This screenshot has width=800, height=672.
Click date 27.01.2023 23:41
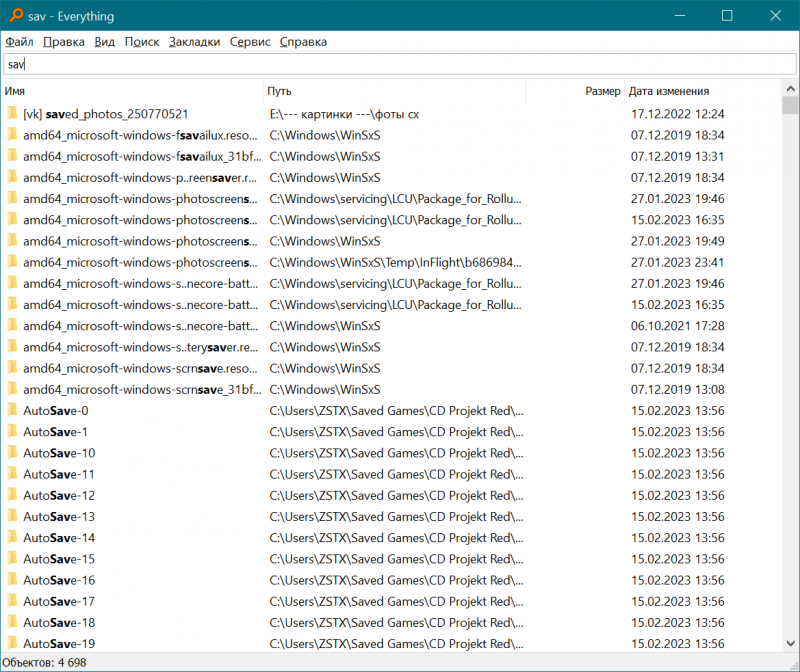coord(678,262)
